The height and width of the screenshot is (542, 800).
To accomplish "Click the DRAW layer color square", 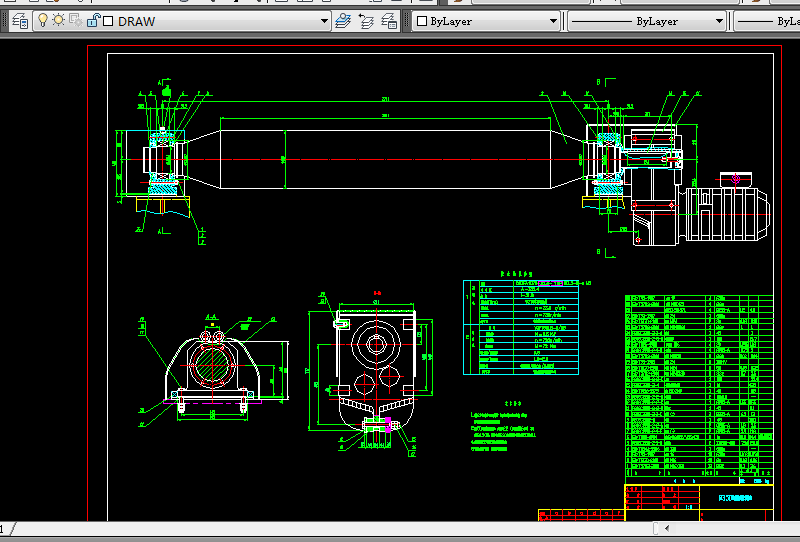I will coord(108,21).
